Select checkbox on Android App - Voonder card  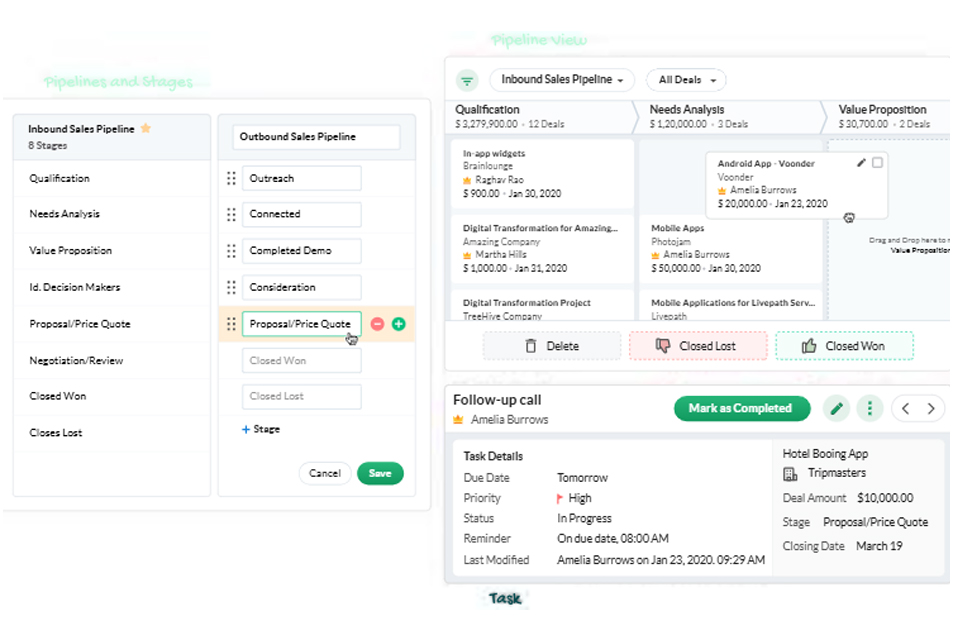[x=877, y=162]
